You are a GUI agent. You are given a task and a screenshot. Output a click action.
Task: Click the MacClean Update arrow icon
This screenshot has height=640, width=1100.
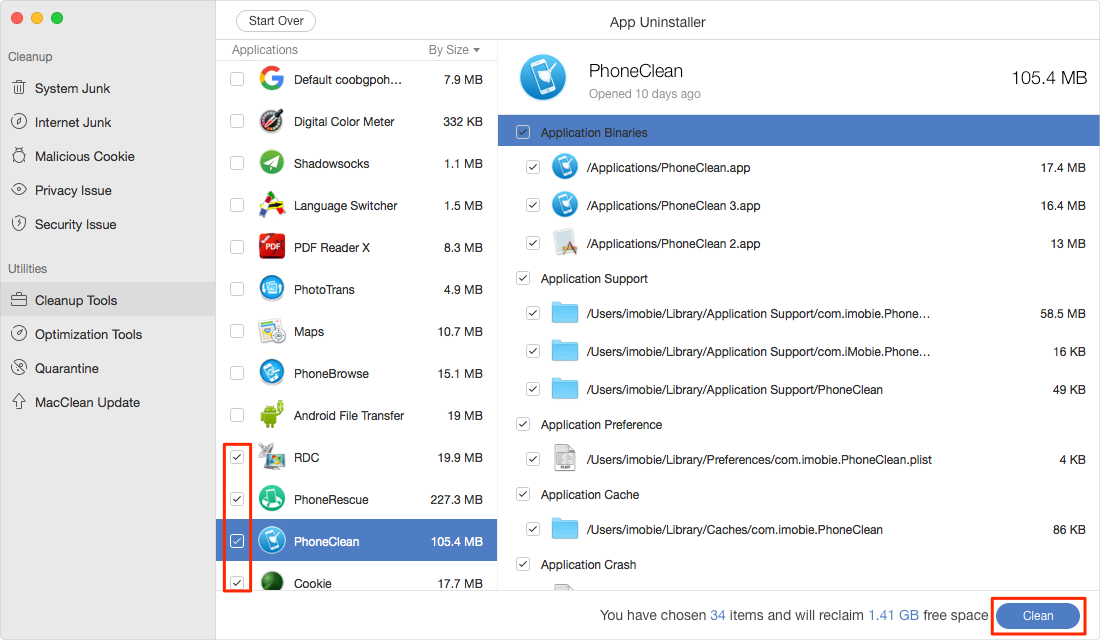click(19, 401)
